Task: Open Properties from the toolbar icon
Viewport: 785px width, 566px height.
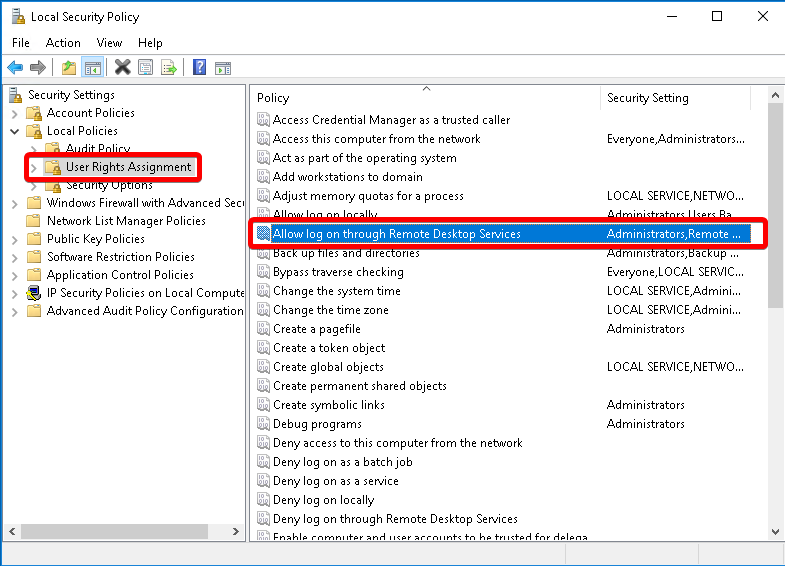Action: [146, 67]
